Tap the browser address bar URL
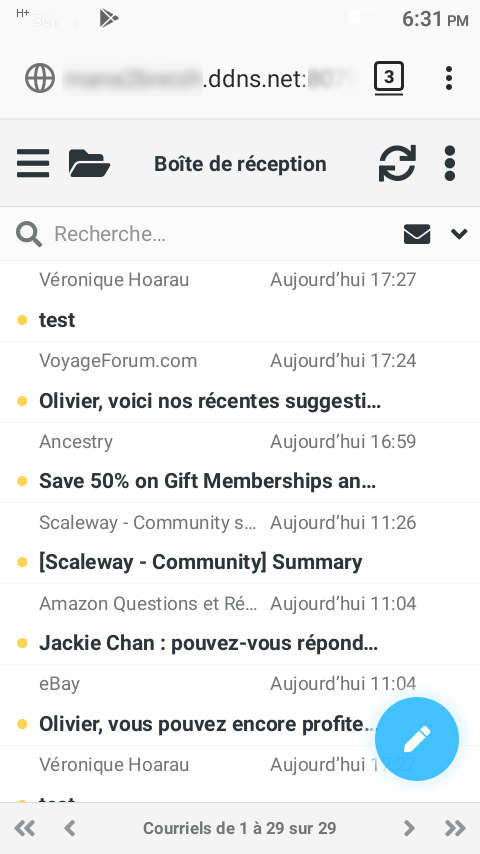The height and width of the screenshot is (854, 480). 209,80
